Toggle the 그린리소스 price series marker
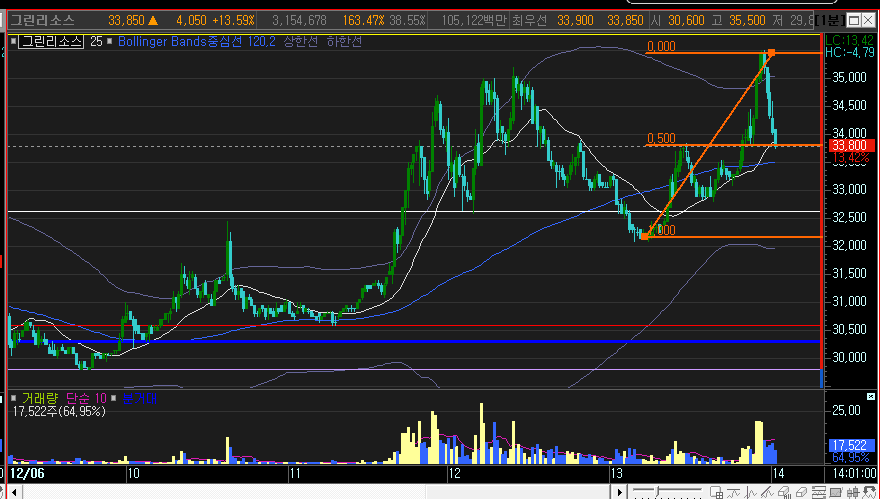 [13, 41]
